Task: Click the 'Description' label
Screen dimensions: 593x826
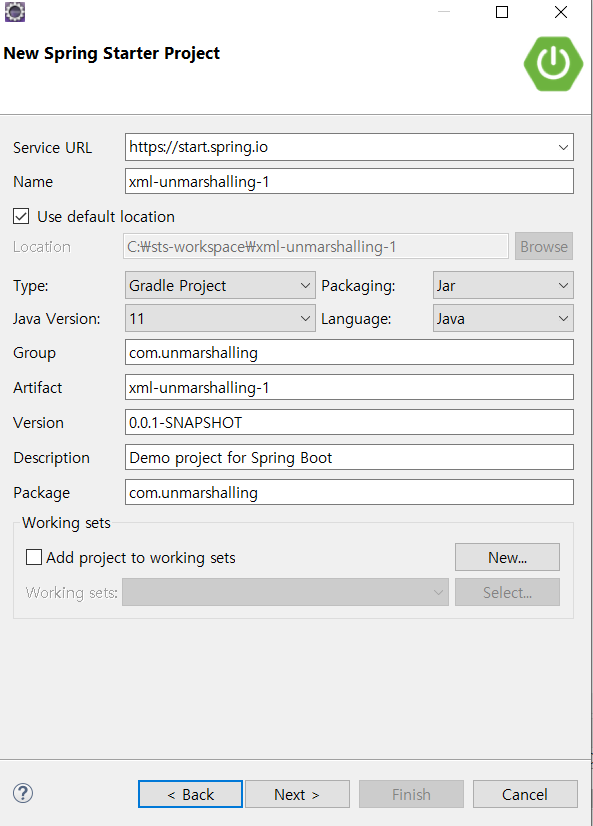Action: [x=52, y=458]
